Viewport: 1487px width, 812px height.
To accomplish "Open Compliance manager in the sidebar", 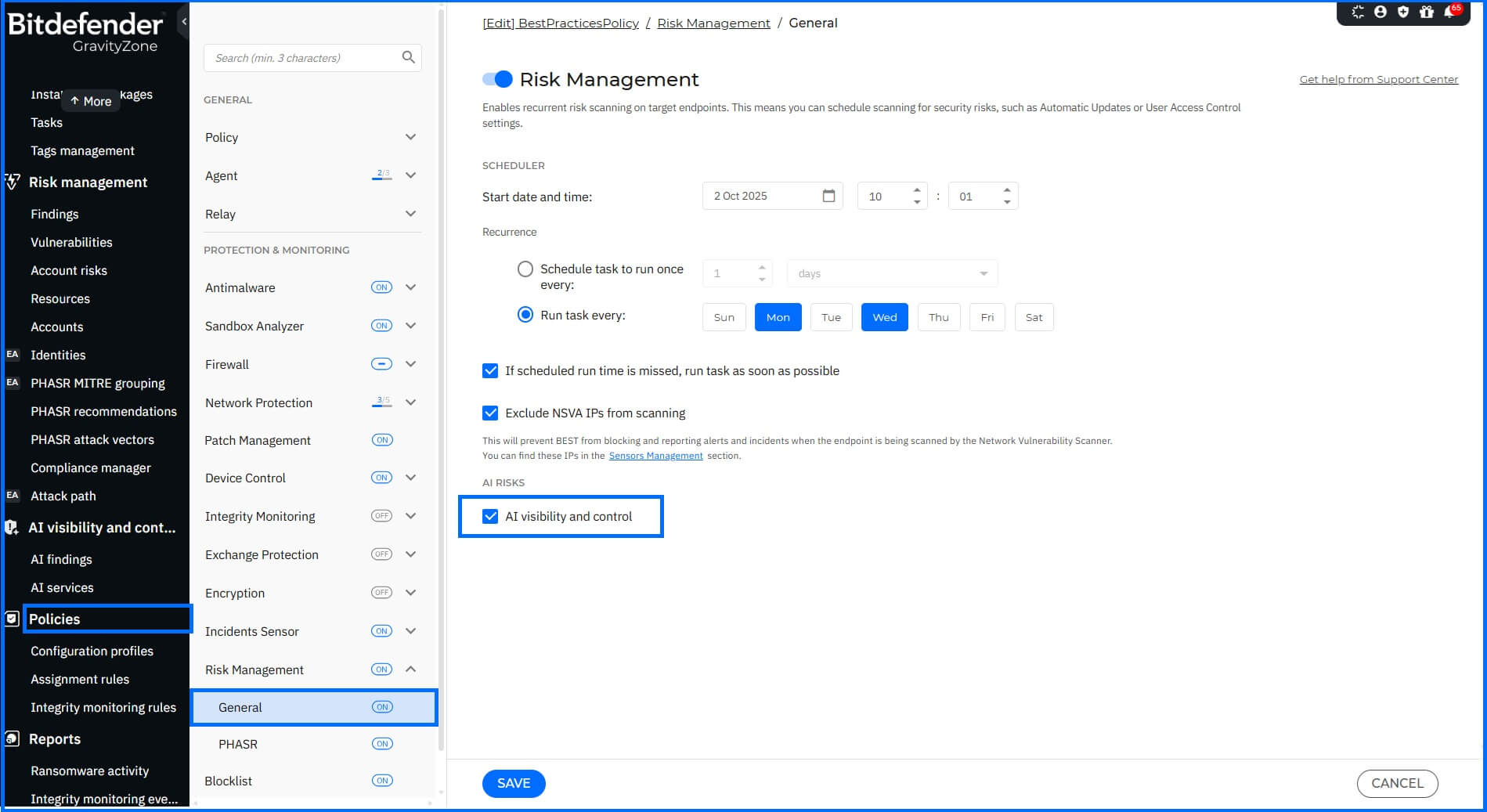I will (91, 467).
